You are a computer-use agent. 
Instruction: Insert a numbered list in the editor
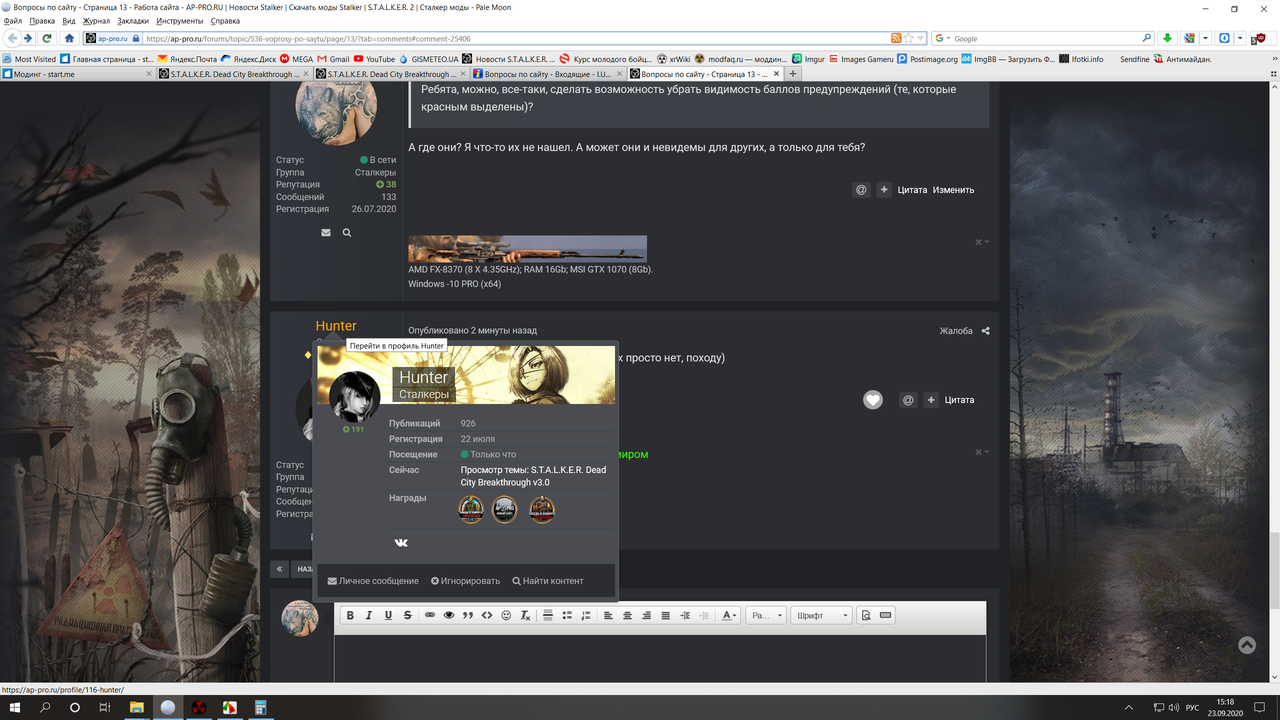pos(586,615)
